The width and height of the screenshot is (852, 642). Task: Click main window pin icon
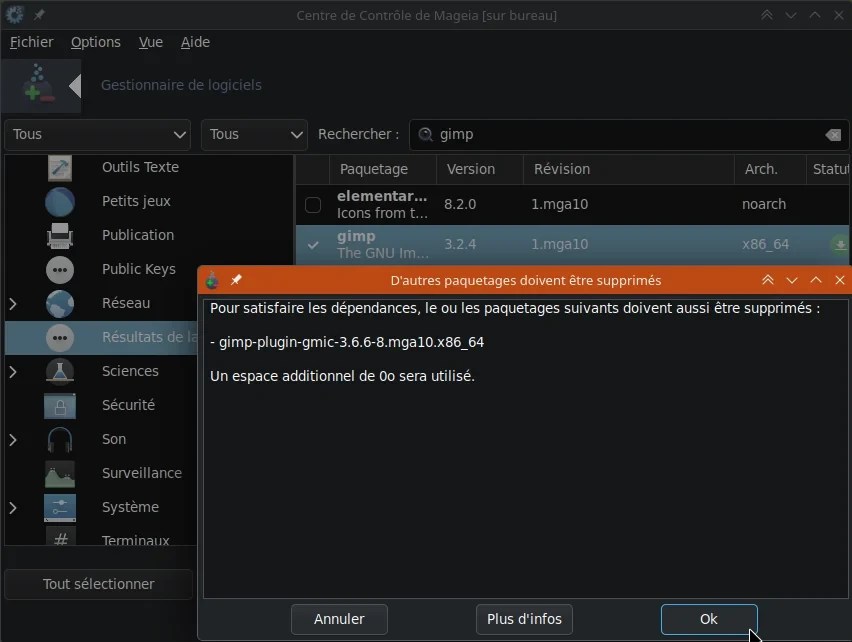[39, 15]
